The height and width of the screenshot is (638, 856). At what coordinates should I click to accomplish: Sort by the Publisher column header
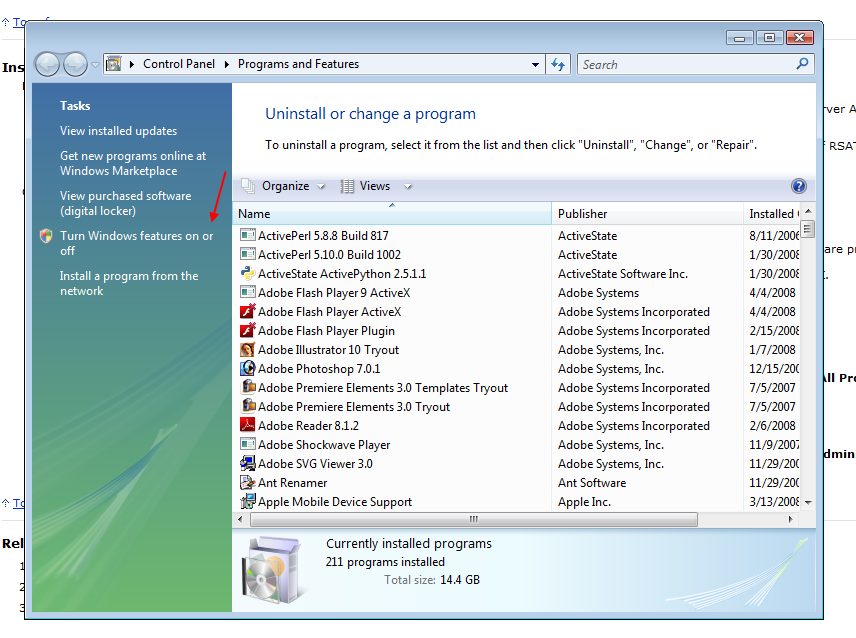(647, 213)
